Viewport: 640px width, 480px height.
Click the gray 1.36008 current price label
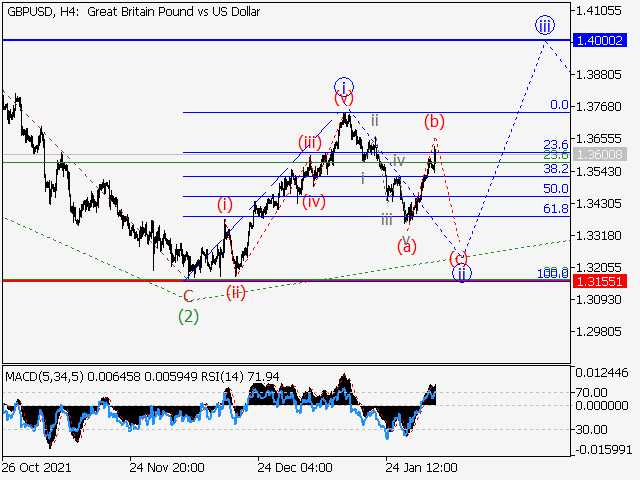[x=600, y=154]
